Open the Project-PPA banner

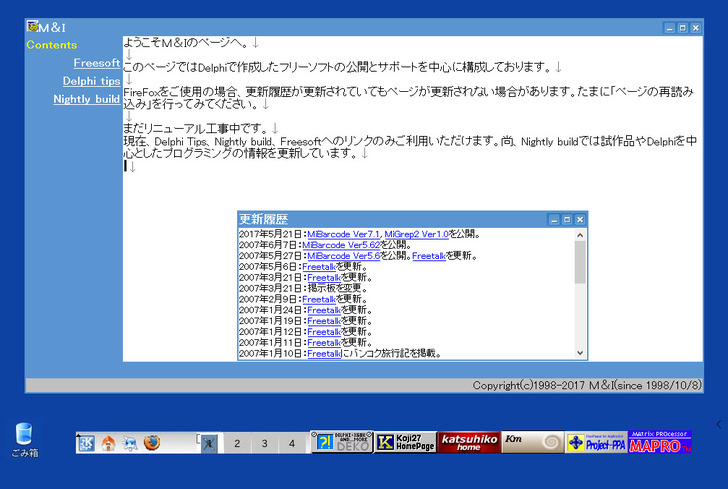click(597, 442)
